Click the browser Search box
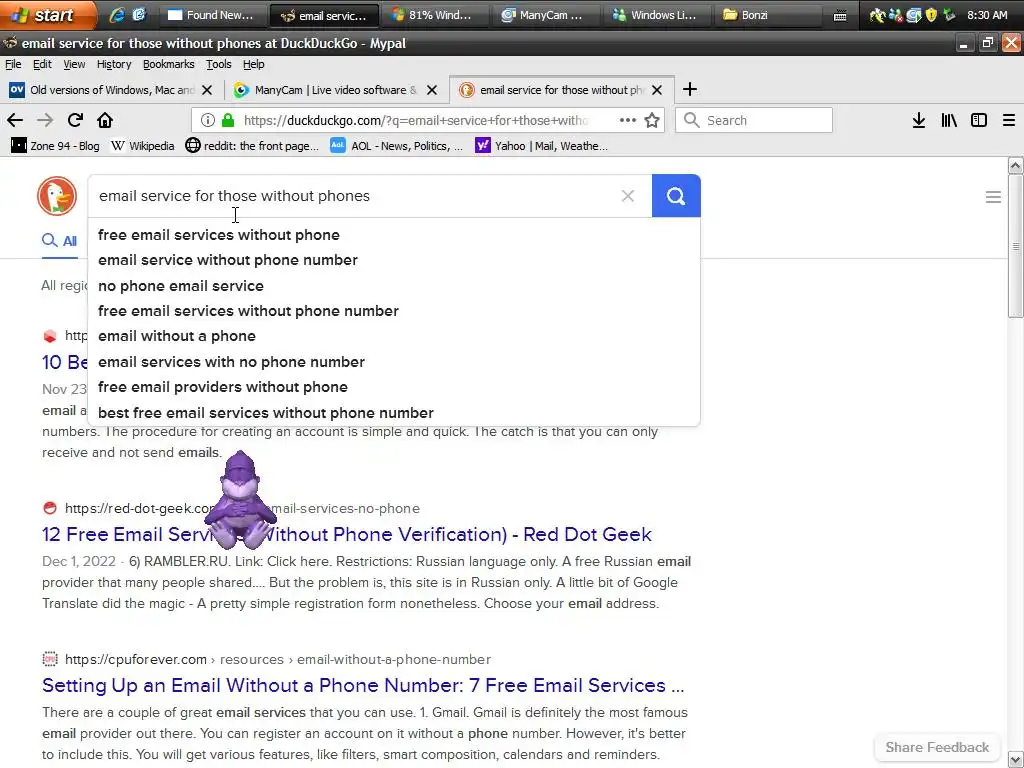Screen dimensions: 1024x768 point(754,120)
